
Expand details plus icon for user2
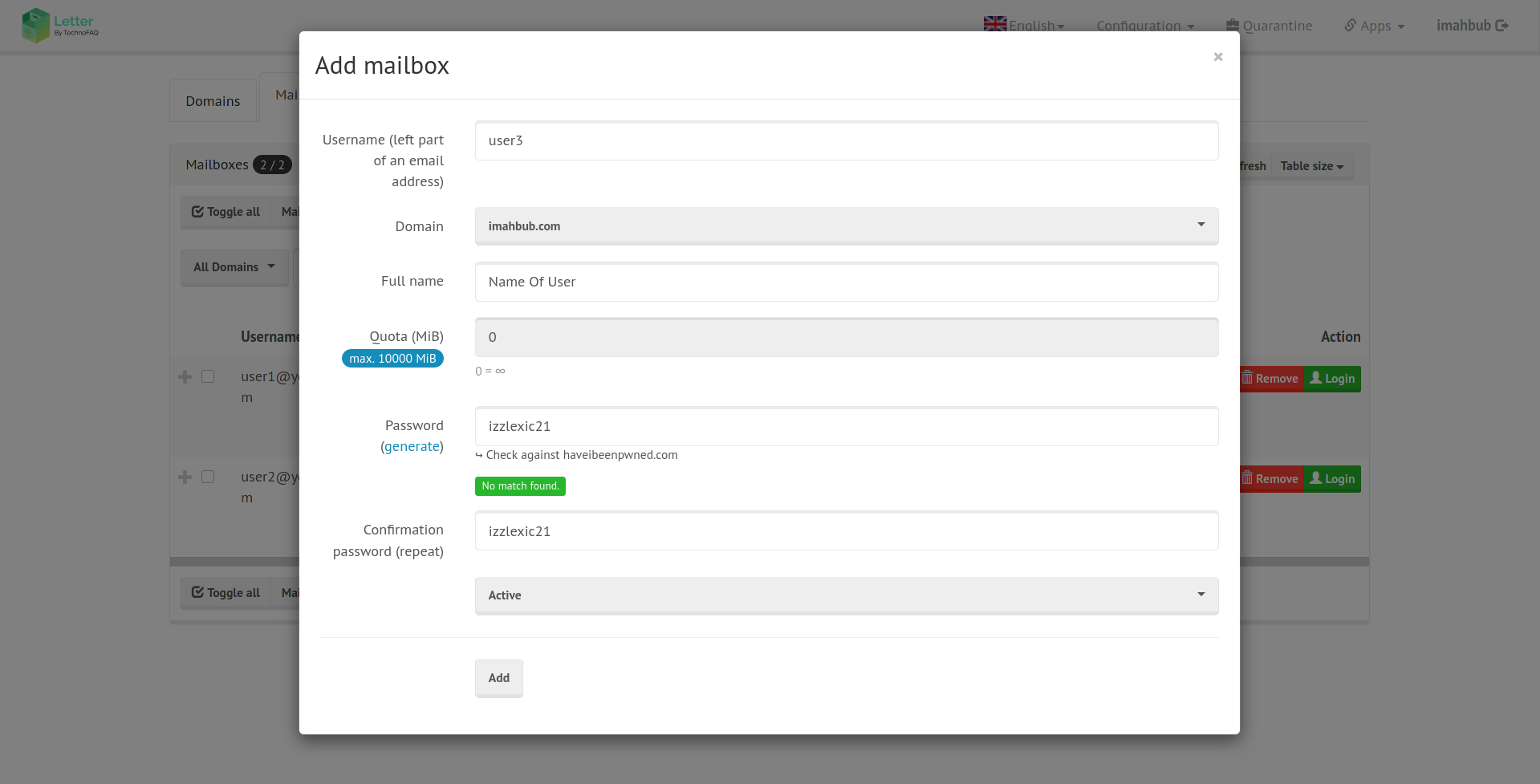(185, 477)
